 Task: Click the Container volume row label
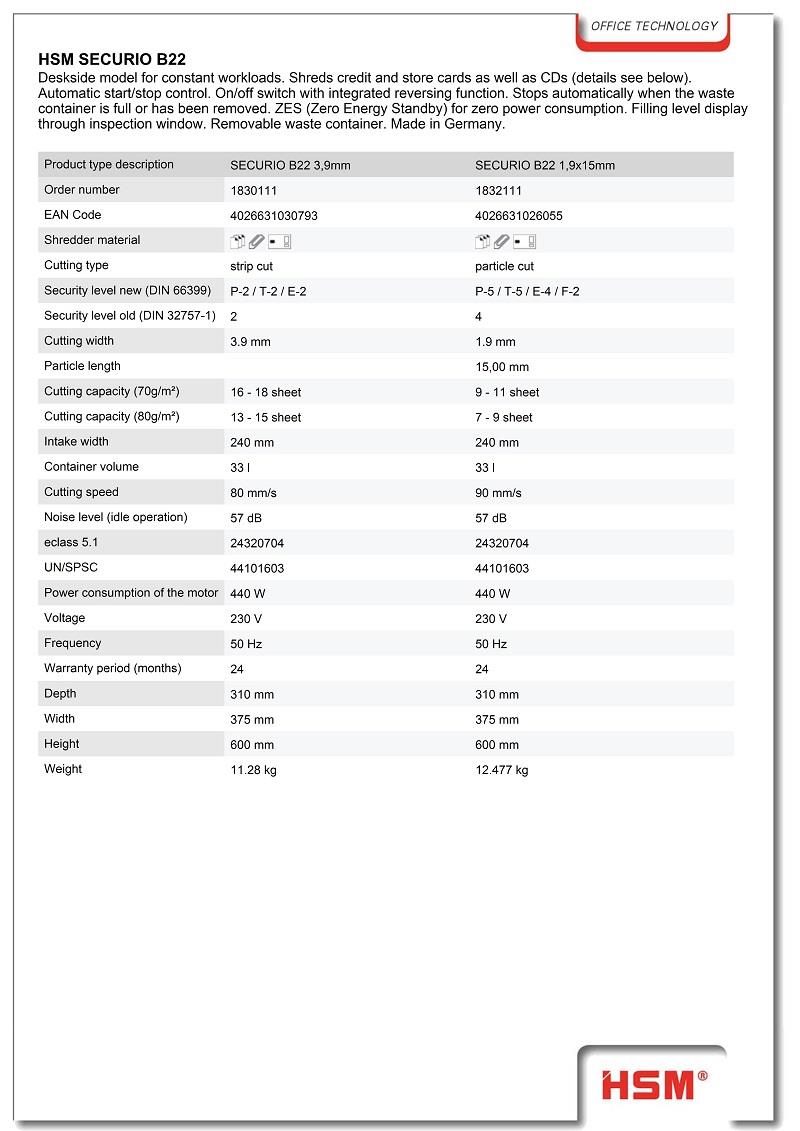coord(92,467)
